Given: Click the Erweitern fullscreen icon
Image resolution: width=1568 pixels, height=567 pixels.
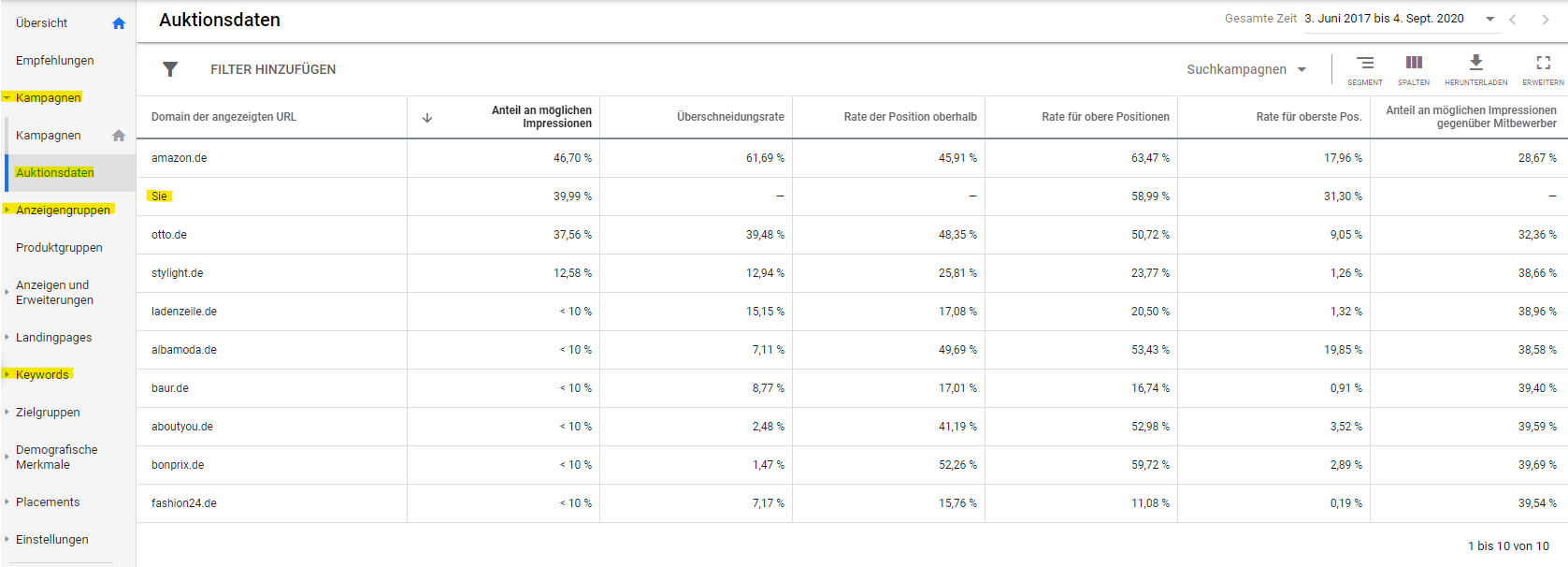Looking at the screenshot, I should click(1543, 64).
